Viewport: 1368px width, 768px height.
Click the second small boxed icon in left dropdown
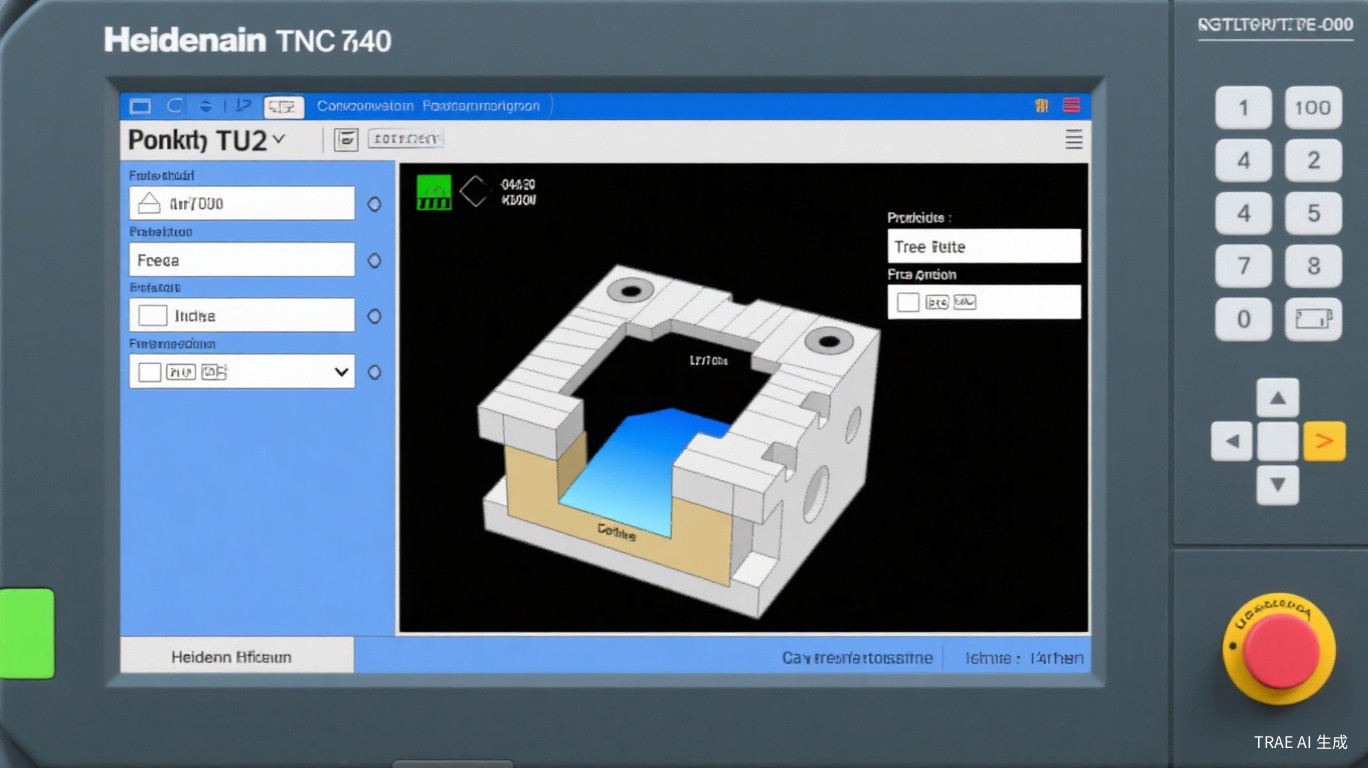point(214,372)
